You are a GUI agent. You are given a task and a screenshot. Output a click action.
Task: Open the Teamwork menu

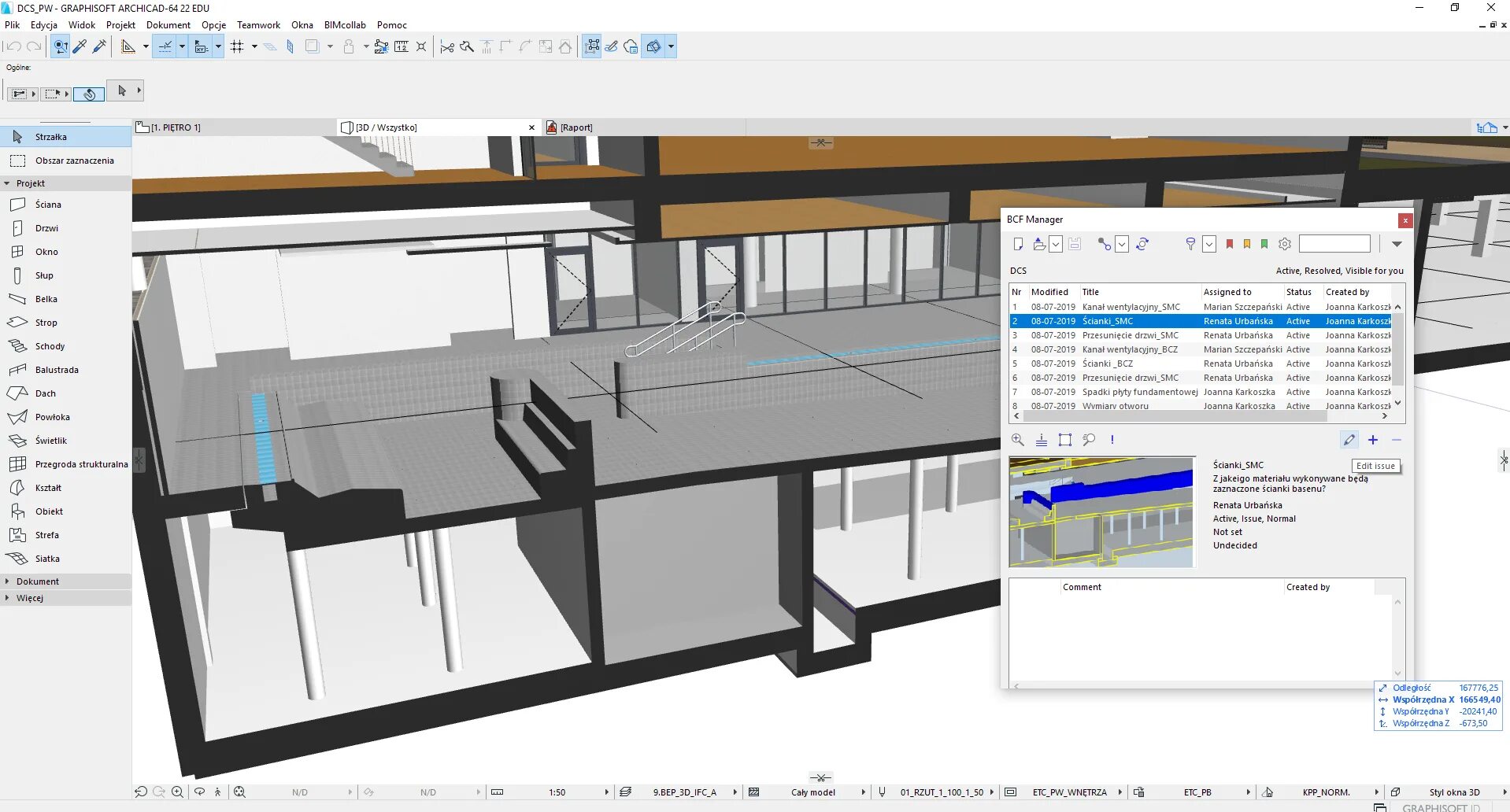tap(258, 25)
